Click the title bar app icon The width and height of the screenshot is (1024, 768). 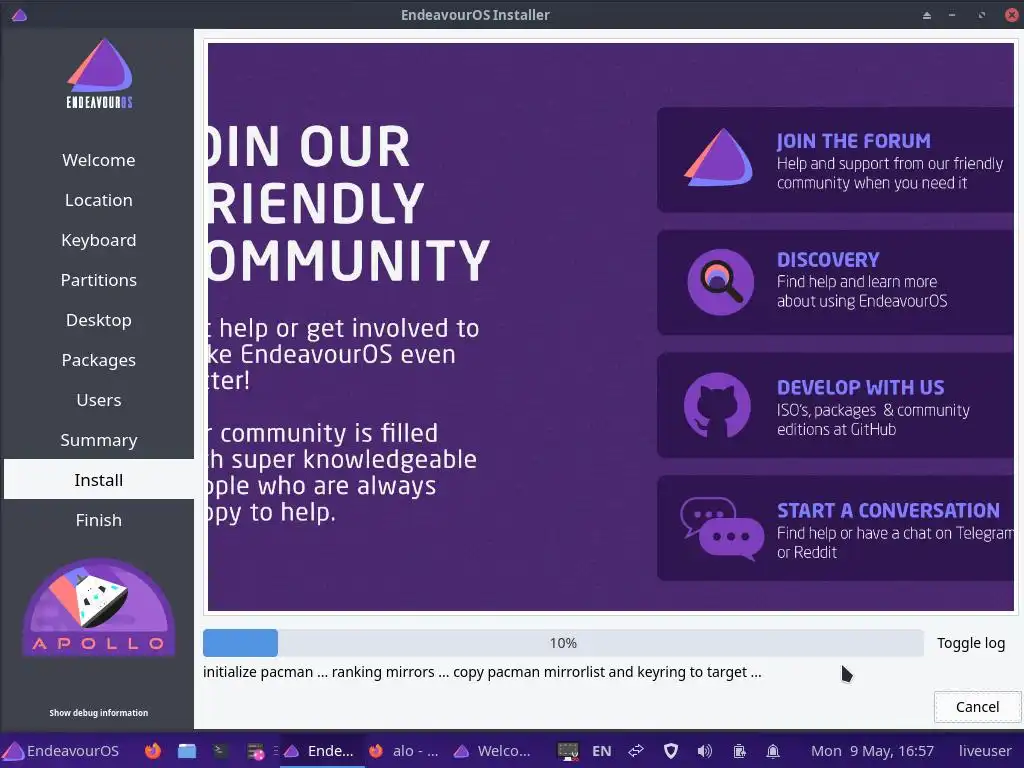tap(19, 15)
